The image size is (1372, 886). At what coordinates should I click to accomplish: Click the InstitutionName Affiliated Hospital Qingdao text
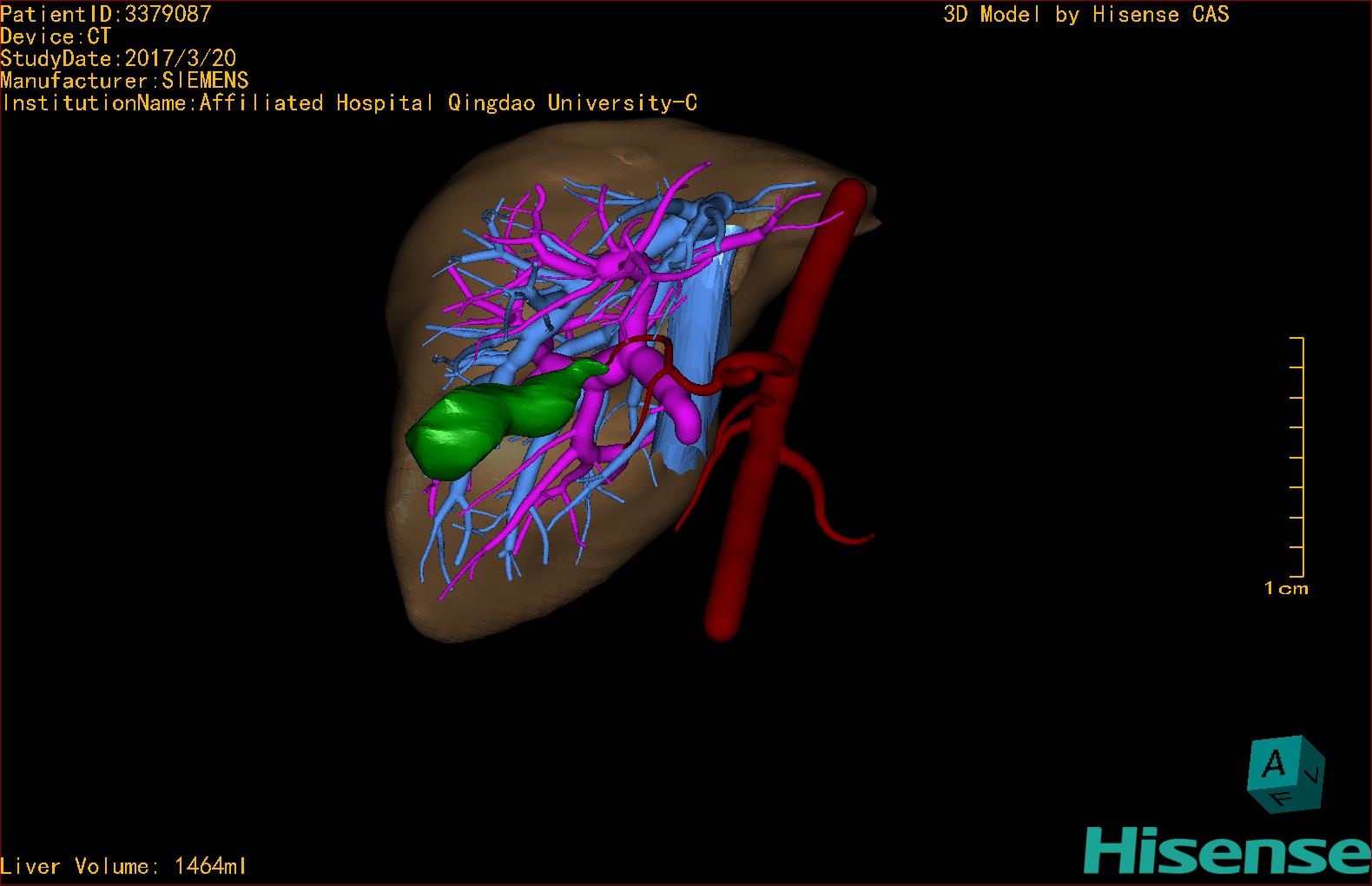tap(348, 103)
